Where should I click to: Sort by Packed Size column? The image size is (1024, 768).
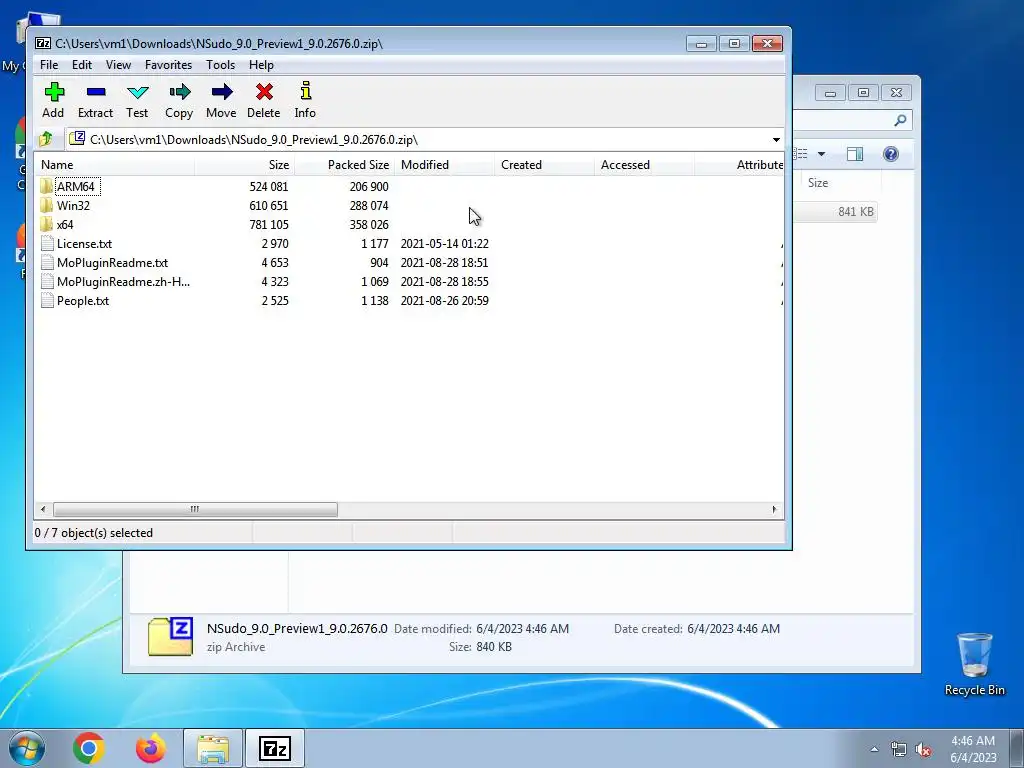(x=344, y=165)
